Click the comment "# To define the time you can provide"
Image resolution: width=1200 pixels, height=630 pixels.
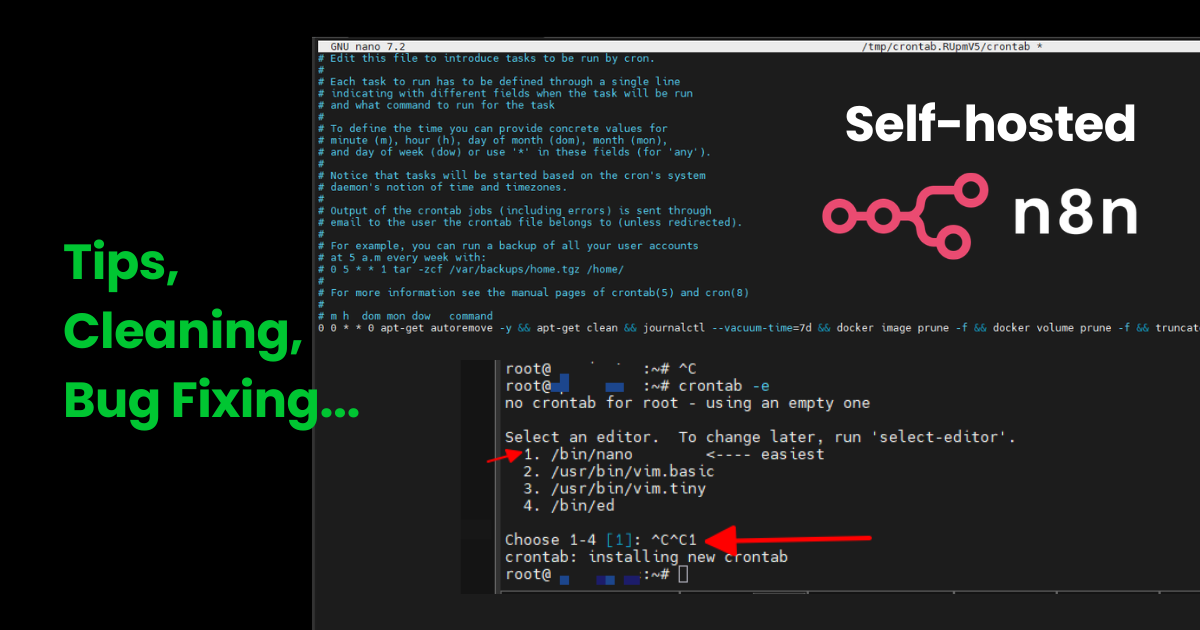[x=492, y=128]
